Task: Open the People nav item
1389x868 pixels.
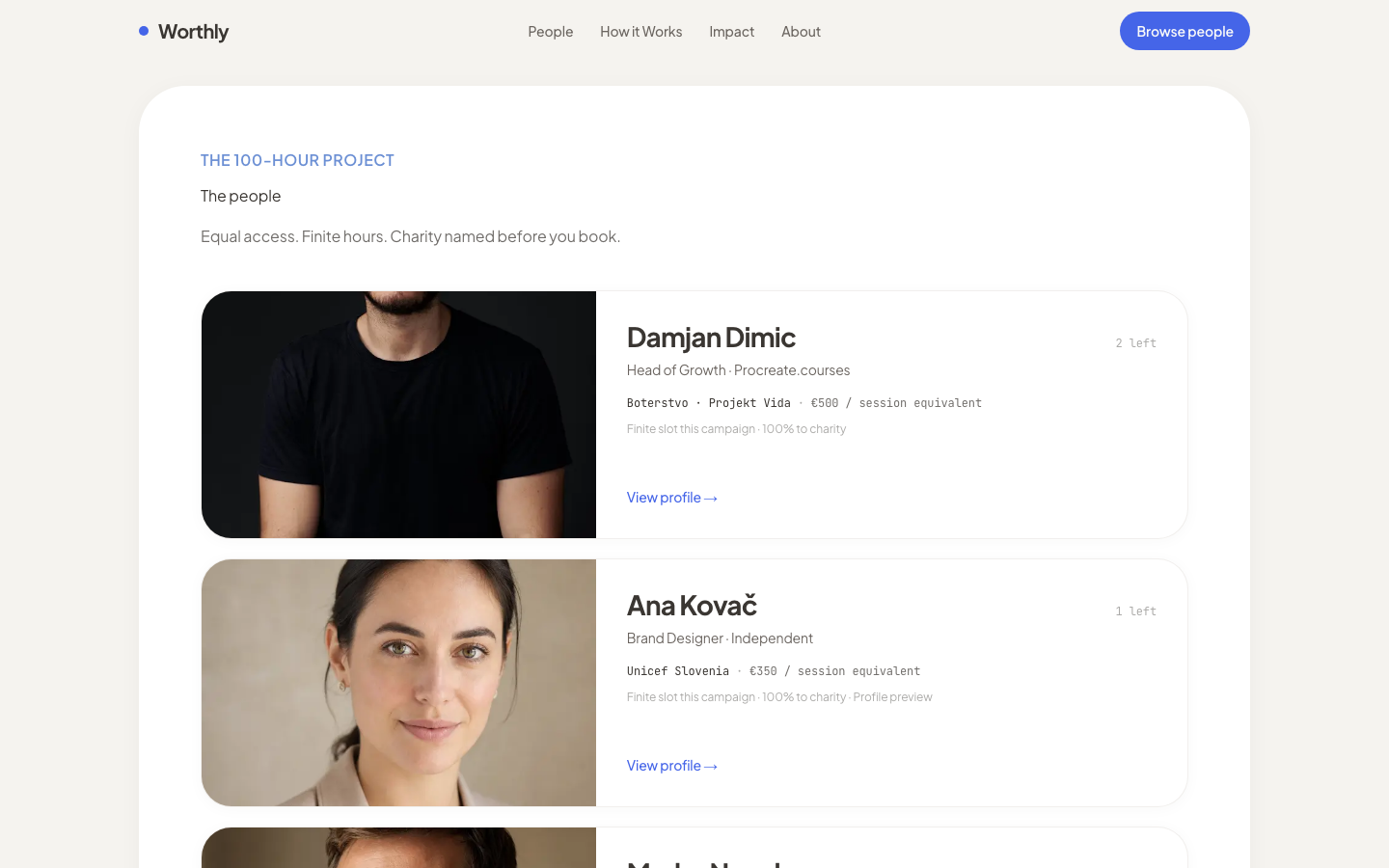Action: click(550, 32)
